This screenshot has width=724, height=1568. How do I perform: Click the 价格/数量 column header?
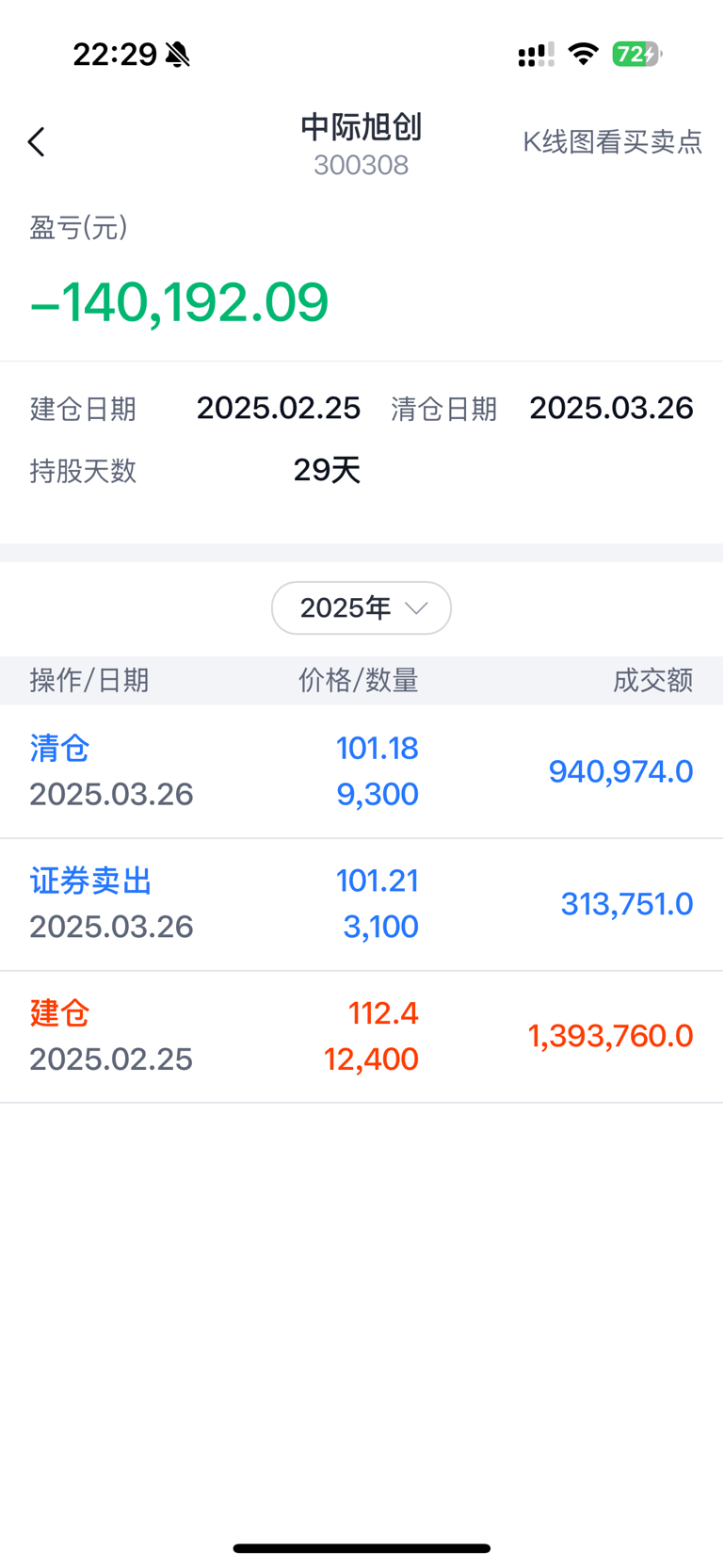click(359, 680)
